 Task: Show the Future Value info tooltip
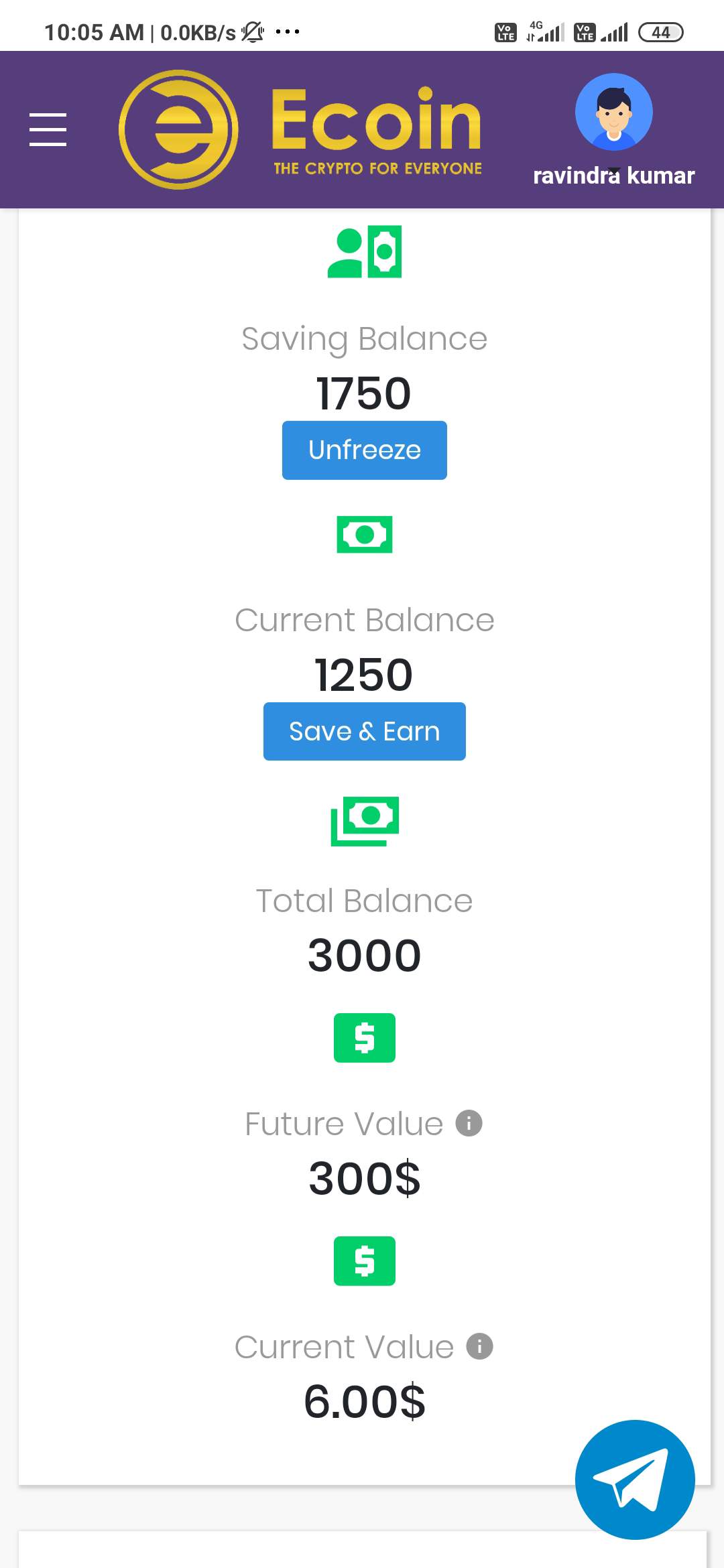pyautogui.click(x=469, y=1123)
